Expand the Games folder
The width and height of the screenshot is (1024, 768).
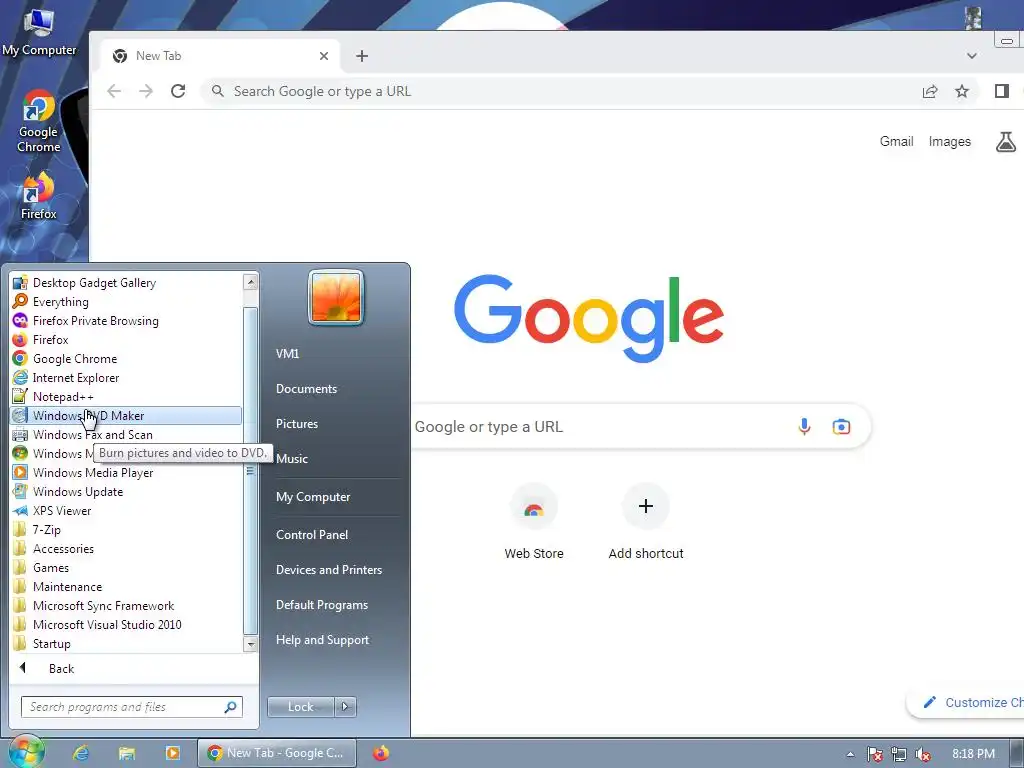click(x=126, y=568)
